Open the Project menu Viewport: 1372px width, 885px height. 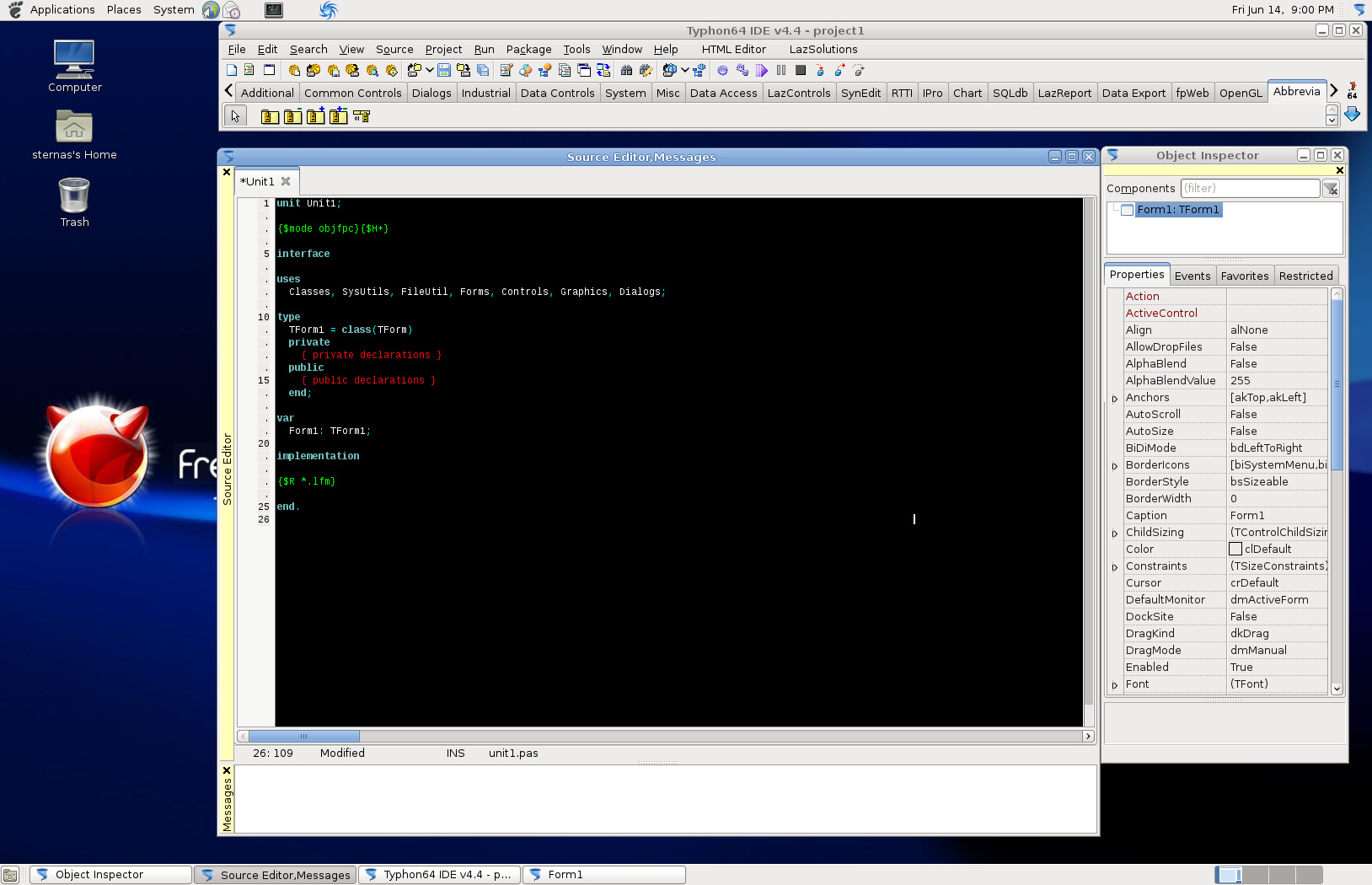coord(443,49)
